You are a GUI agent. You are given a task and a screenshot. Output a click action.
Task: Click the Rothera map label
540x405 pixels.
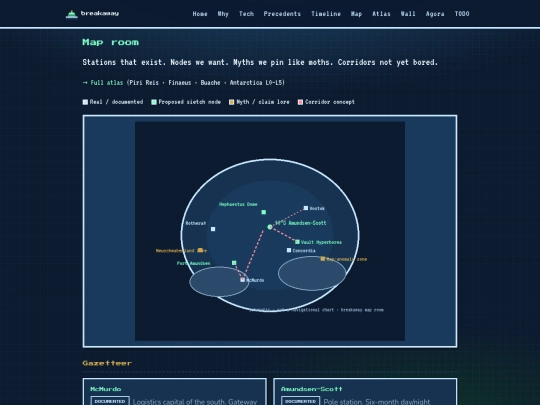196,223
